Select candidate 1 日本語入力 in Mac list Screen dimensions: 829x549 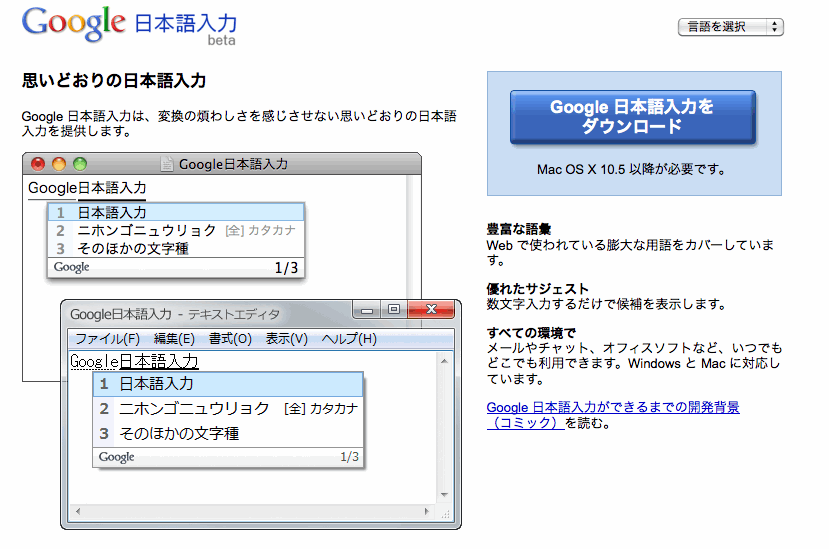click(176, 213)
